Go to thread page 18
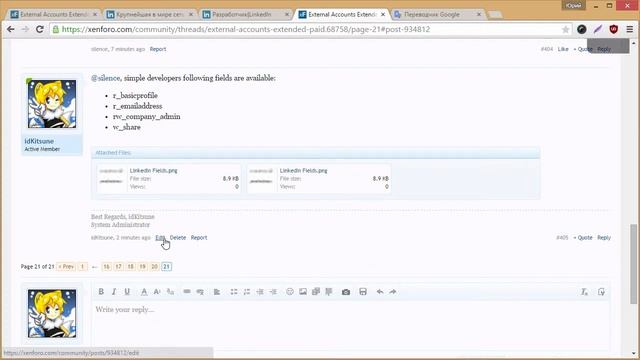Image resolution: width=640 pixels, height=360 pixels. (x=131, y=267)
